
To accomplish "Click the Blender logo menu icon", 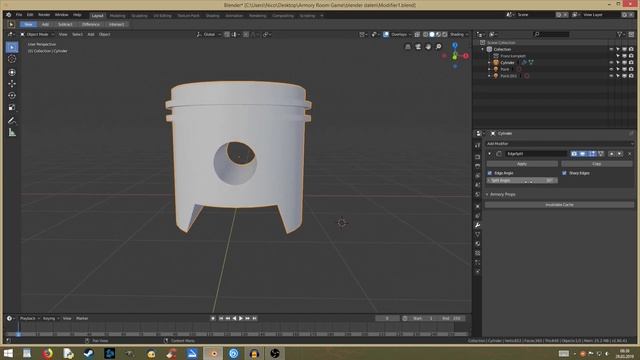I will [8, 15].
